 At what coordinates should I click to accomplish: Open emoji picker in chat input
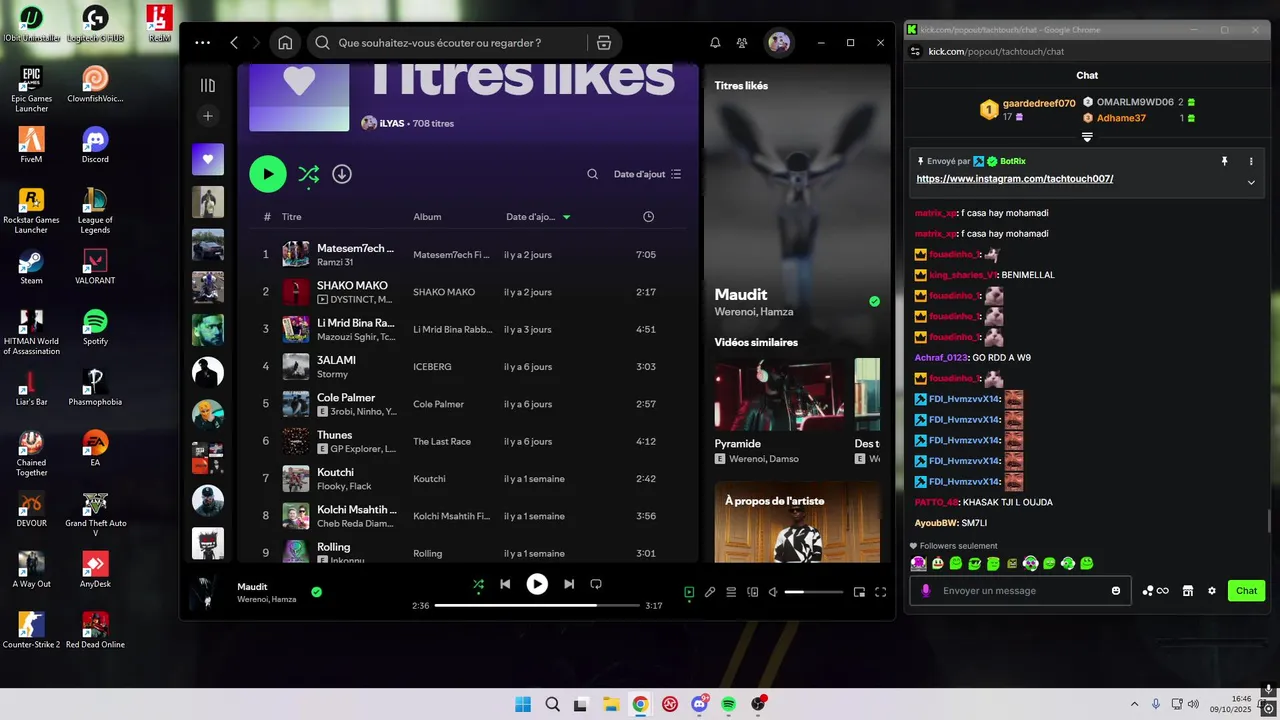point(1116,591)
